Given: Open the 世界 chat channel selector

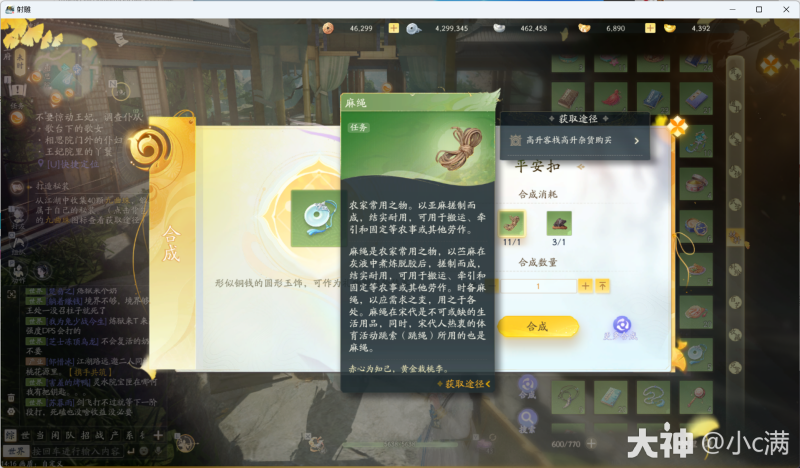Looking at the screenshot, I should pos(16,451).
